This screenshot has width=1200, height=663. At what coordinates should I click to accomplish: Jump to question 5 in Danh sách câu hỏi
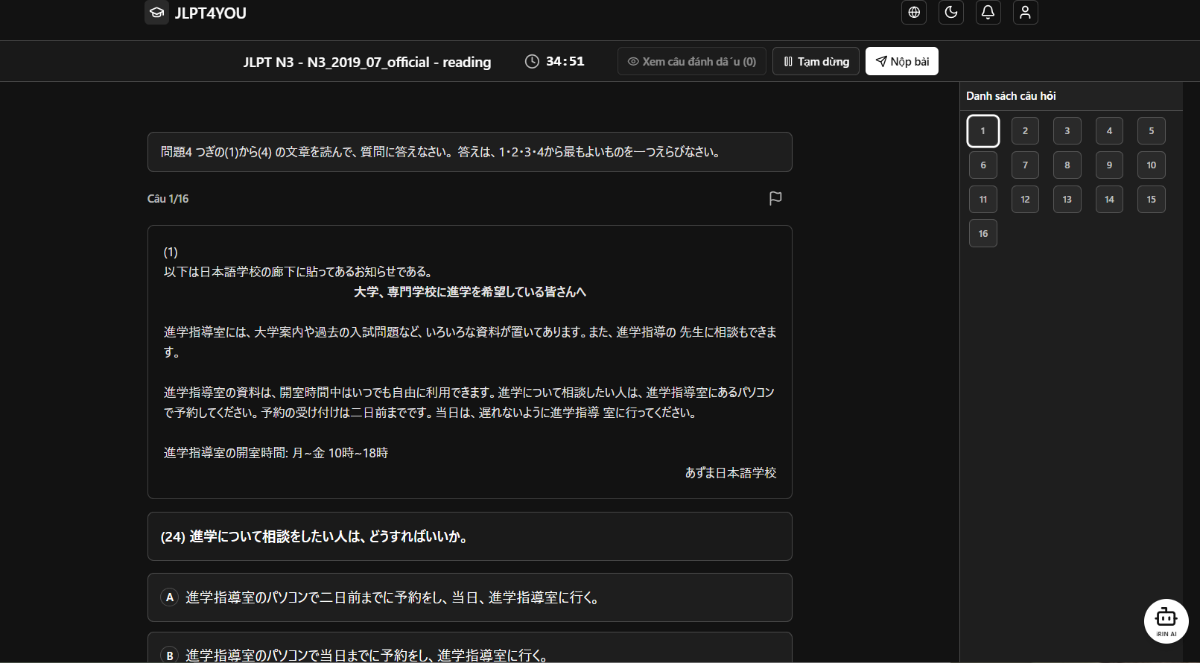click(x=1151, y=130)
